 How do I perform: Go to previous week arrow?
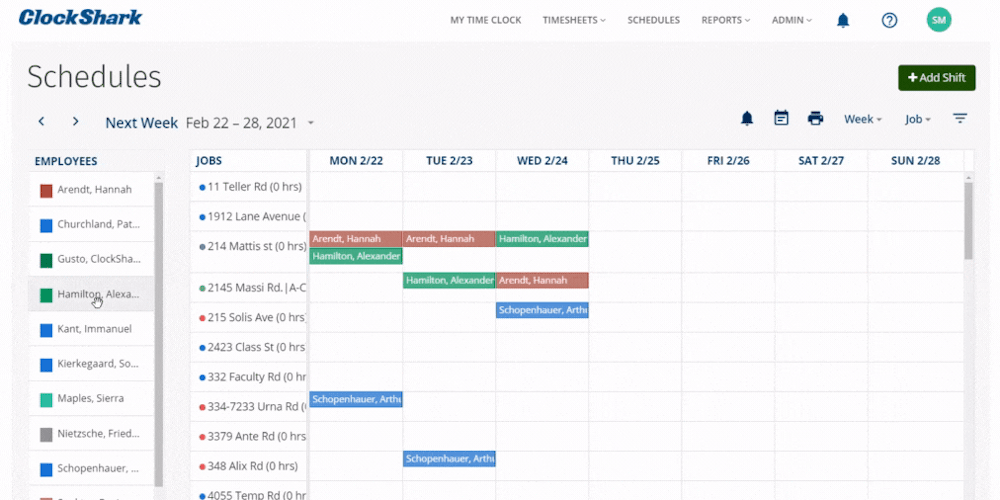click(x=41, y=121)
